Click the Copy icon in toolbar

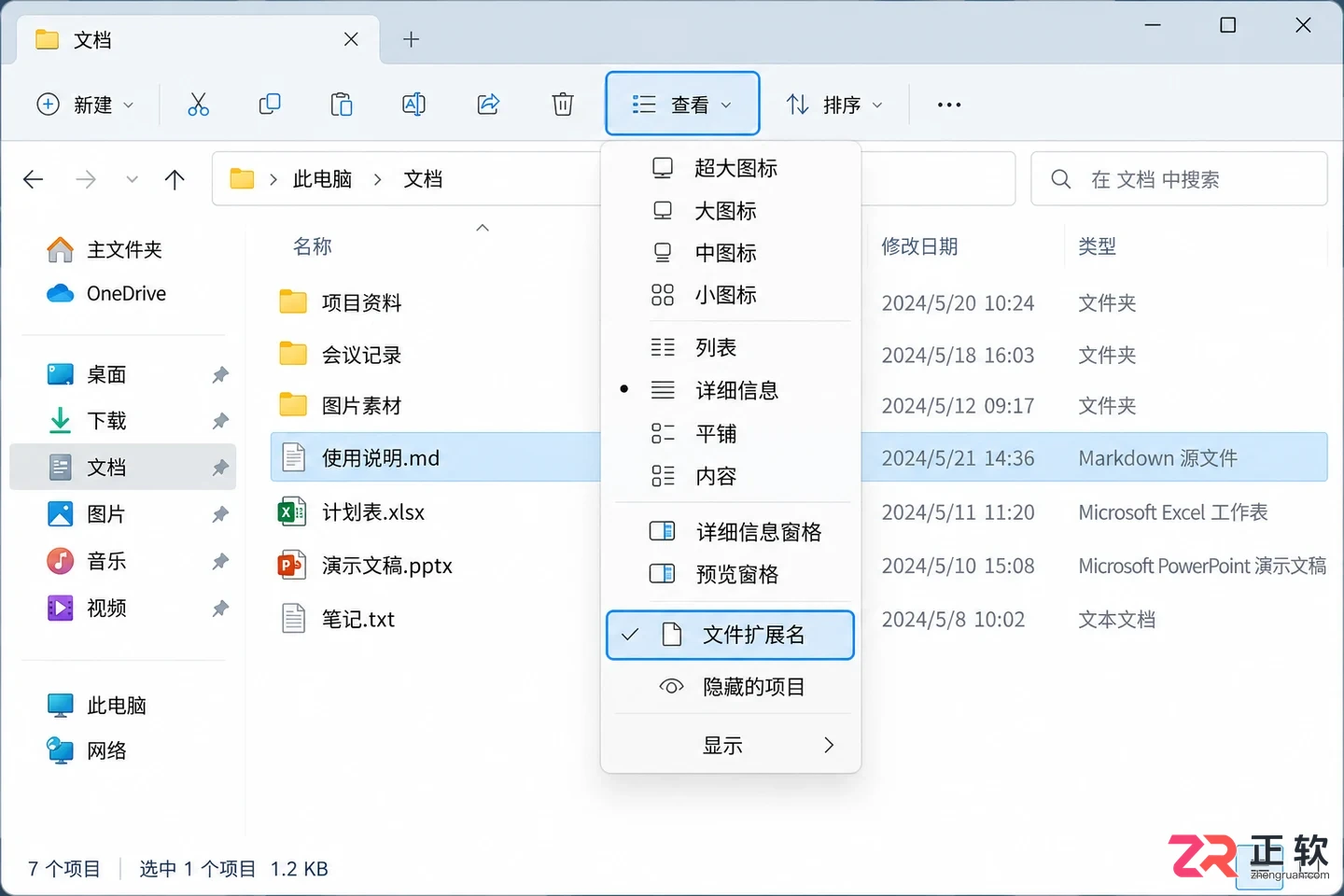coord(270,105)
